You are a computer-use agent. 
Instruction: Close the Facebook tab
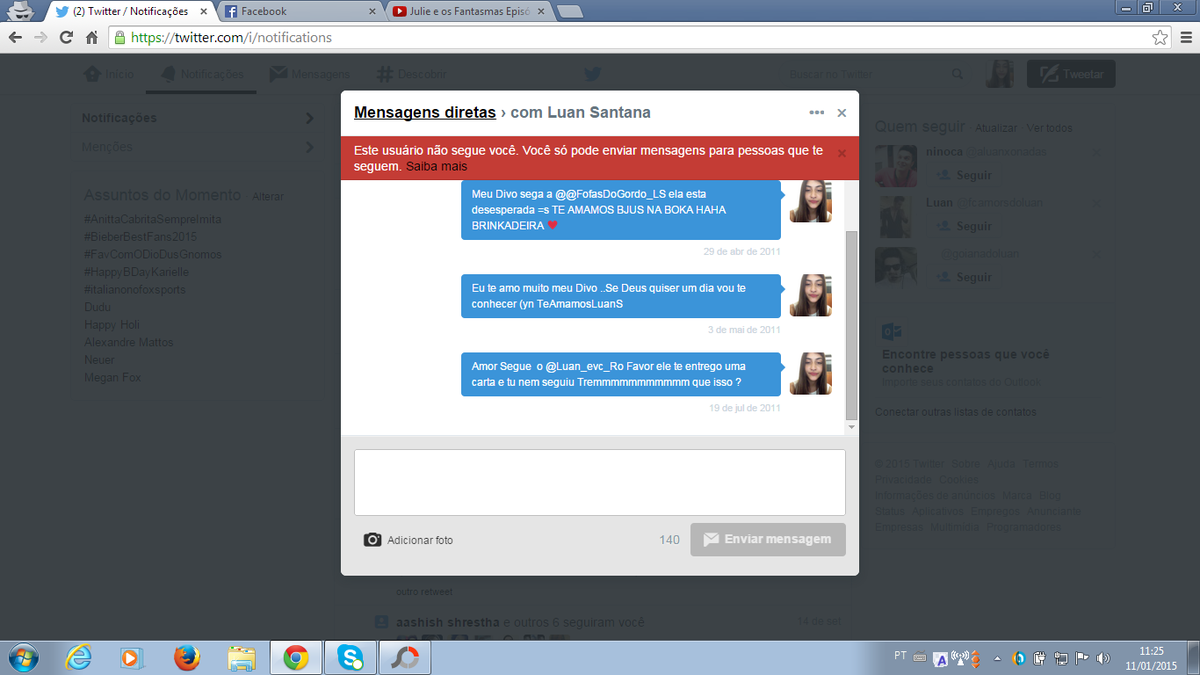point(372,12)
